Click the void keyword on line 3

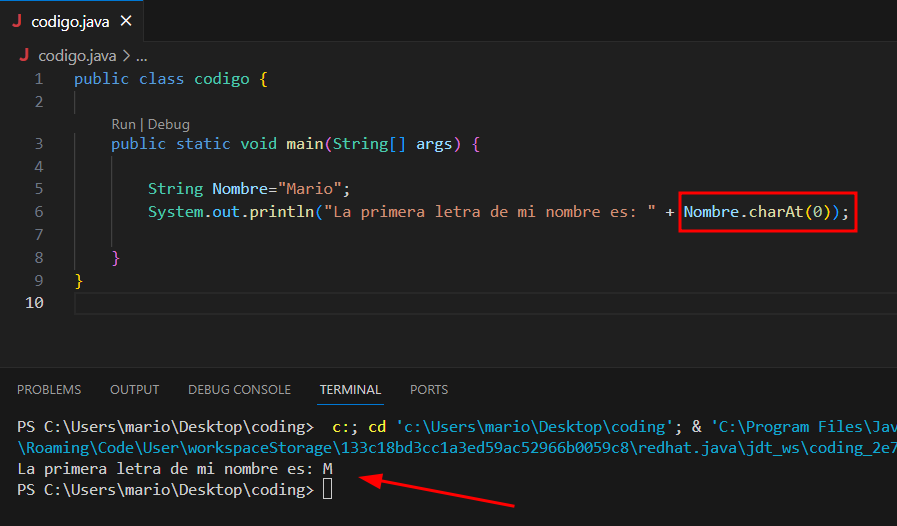259,144
